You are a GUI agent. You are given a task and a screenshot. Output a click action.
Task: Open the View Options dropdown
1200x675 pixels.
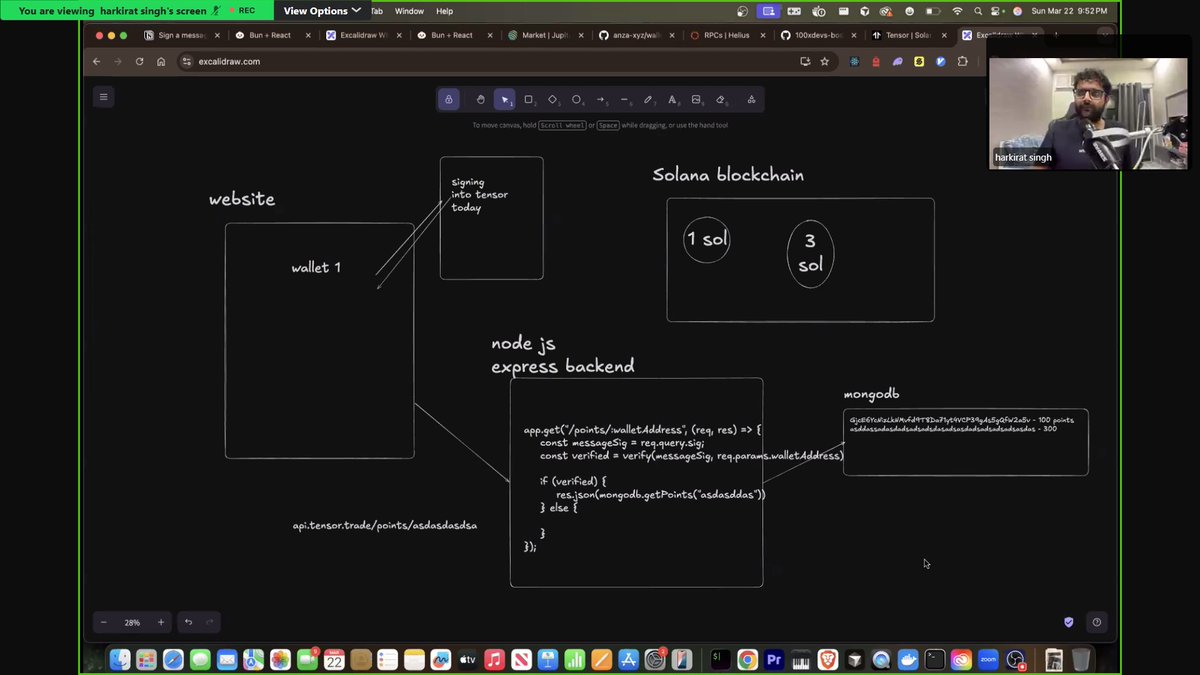(321, 11)
